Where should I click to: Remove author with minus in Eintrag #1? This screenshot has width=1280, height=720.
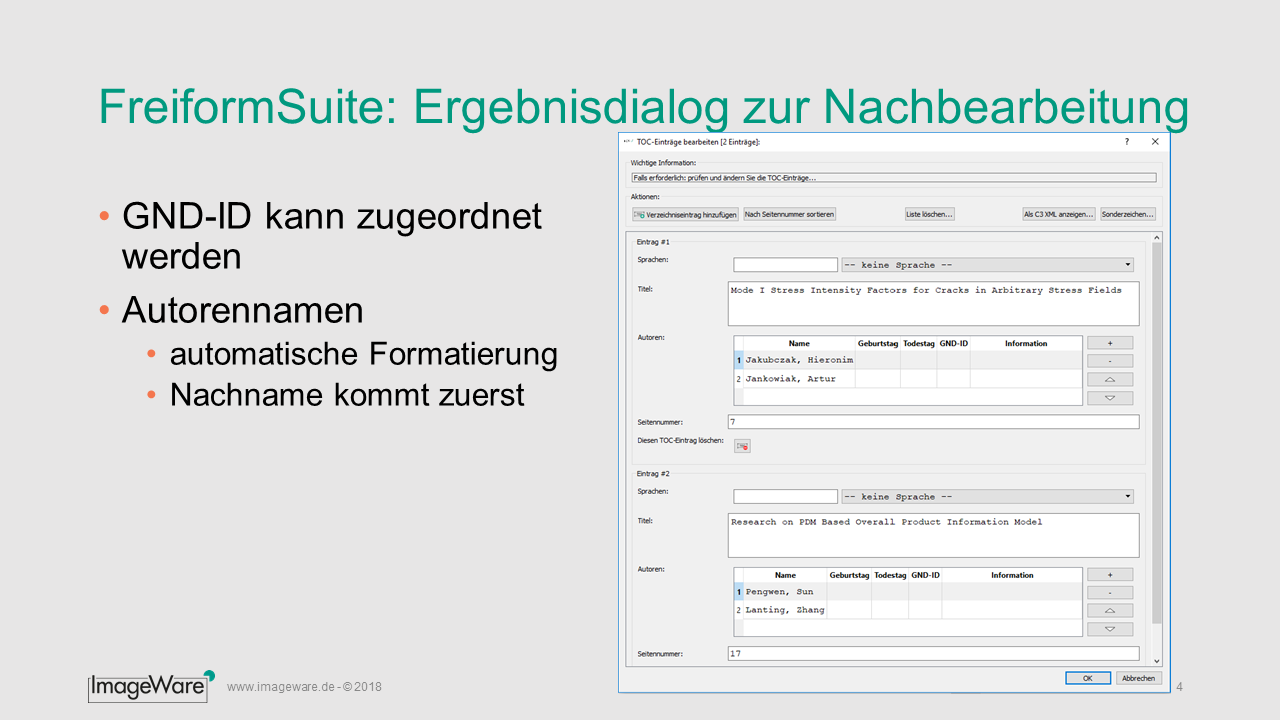click(x=1110, y=361)
